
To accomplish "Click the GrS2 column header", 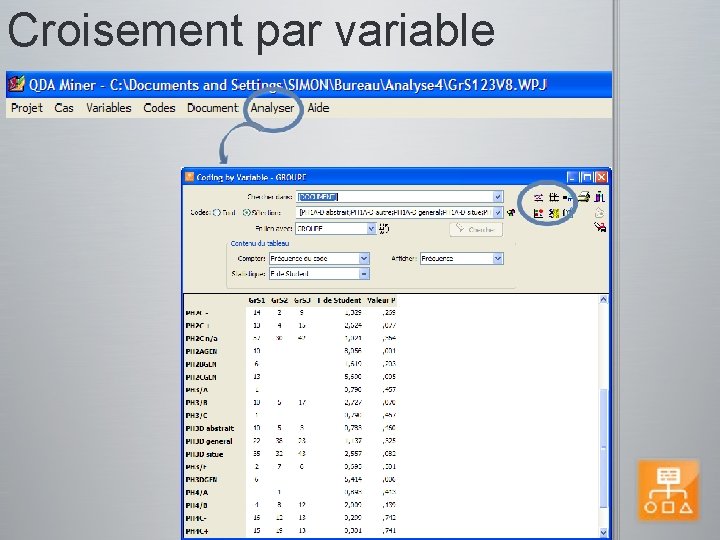I will coord(279,300).
